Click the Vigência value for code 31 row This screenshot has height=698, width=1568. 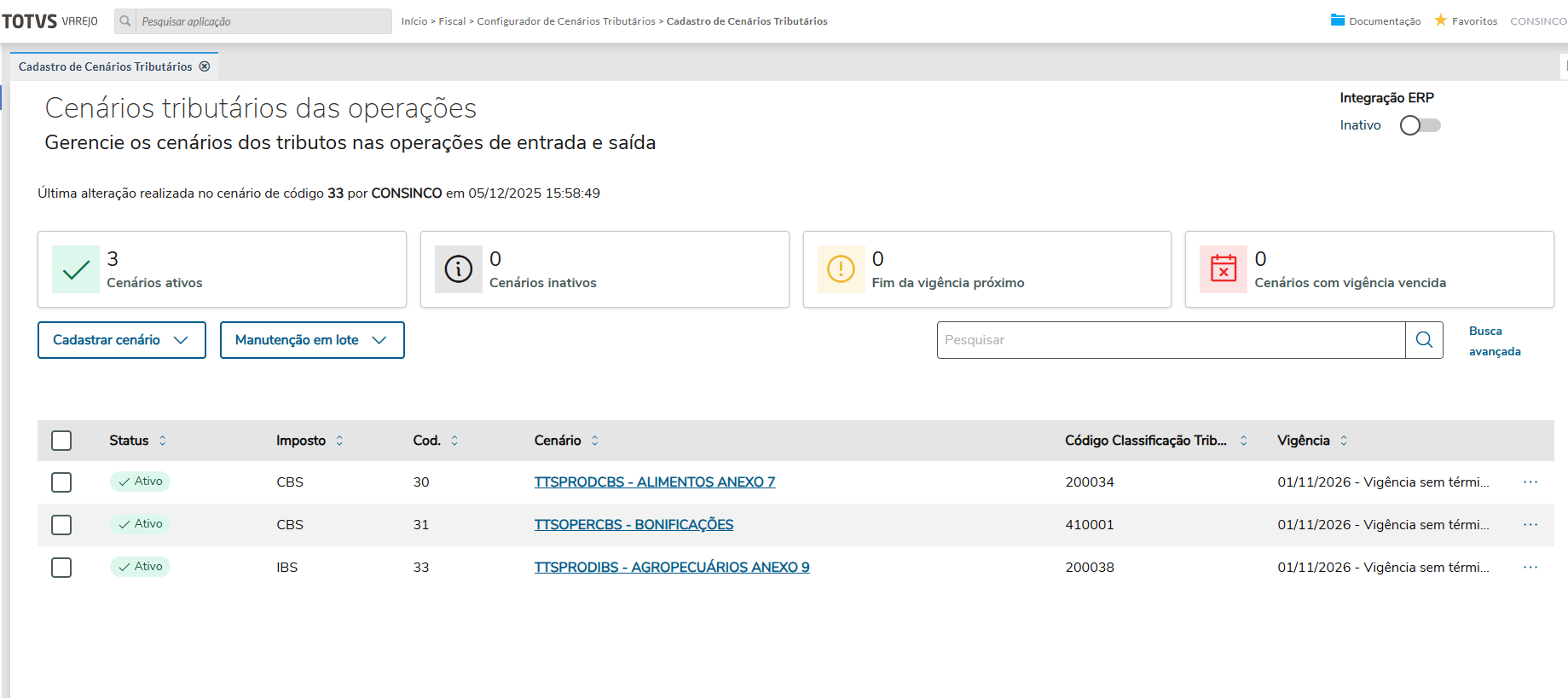coord(1383,525)
